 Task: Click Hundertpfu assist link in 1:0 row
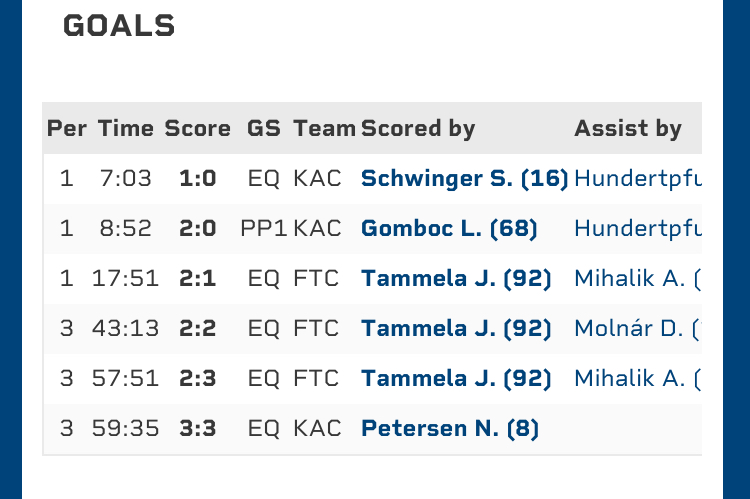[637, 179]
